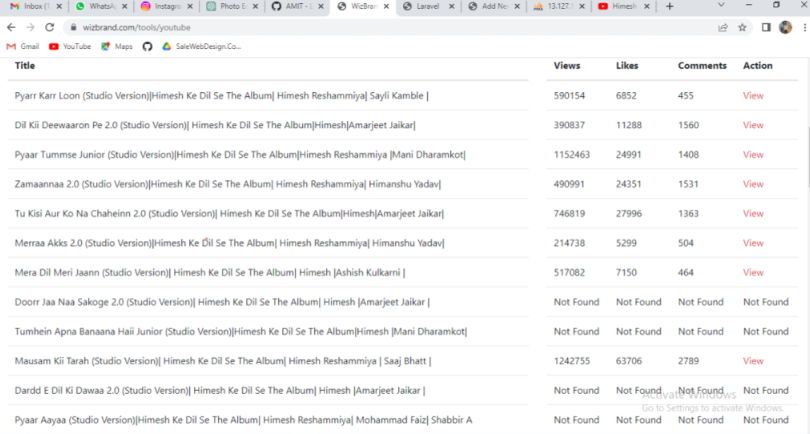Screen dimensions: 810x434
Task: Click View for Pyaar Tummse Junior row
Action: click(753, 154)
